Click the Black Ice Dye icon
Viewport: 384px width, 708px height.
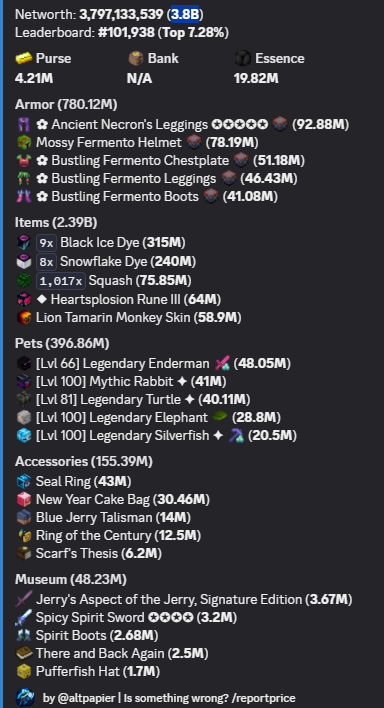click(x=23, y=242)
